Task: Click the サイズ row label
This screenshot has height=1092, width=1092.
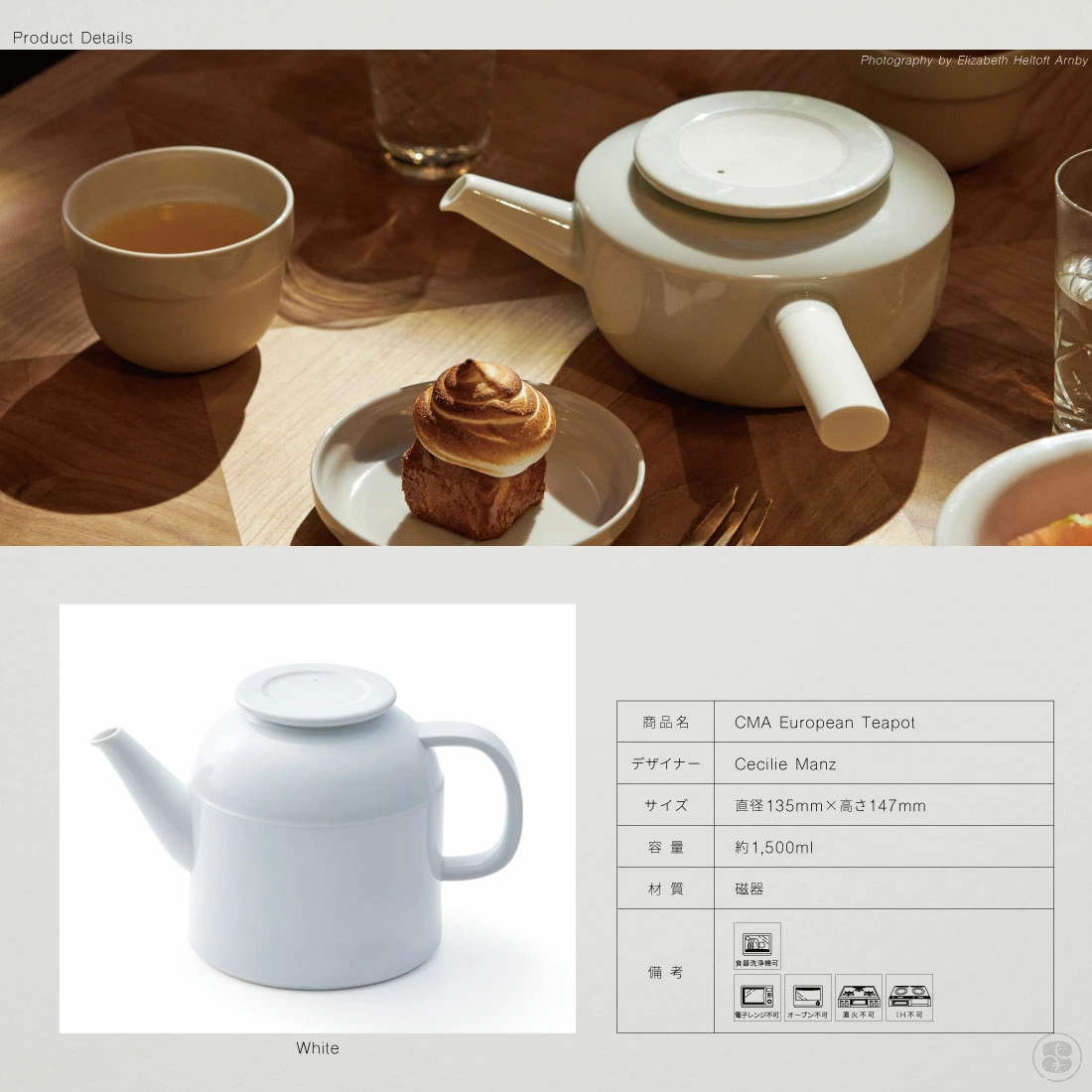Action: [666, 806]
